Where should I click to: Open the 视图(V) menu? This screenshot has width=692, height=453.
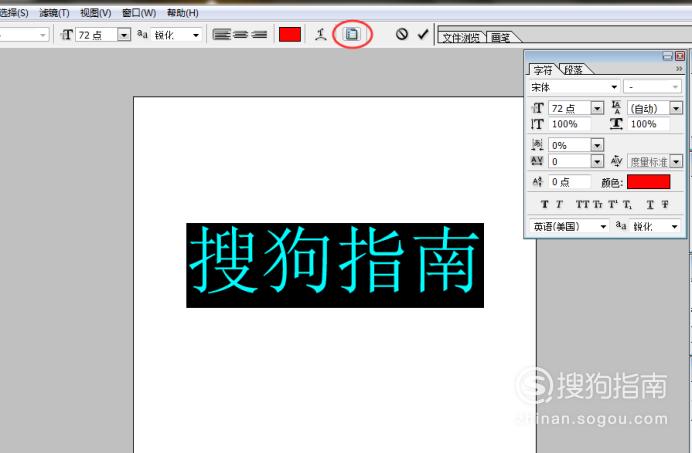[x=95, y=13]
